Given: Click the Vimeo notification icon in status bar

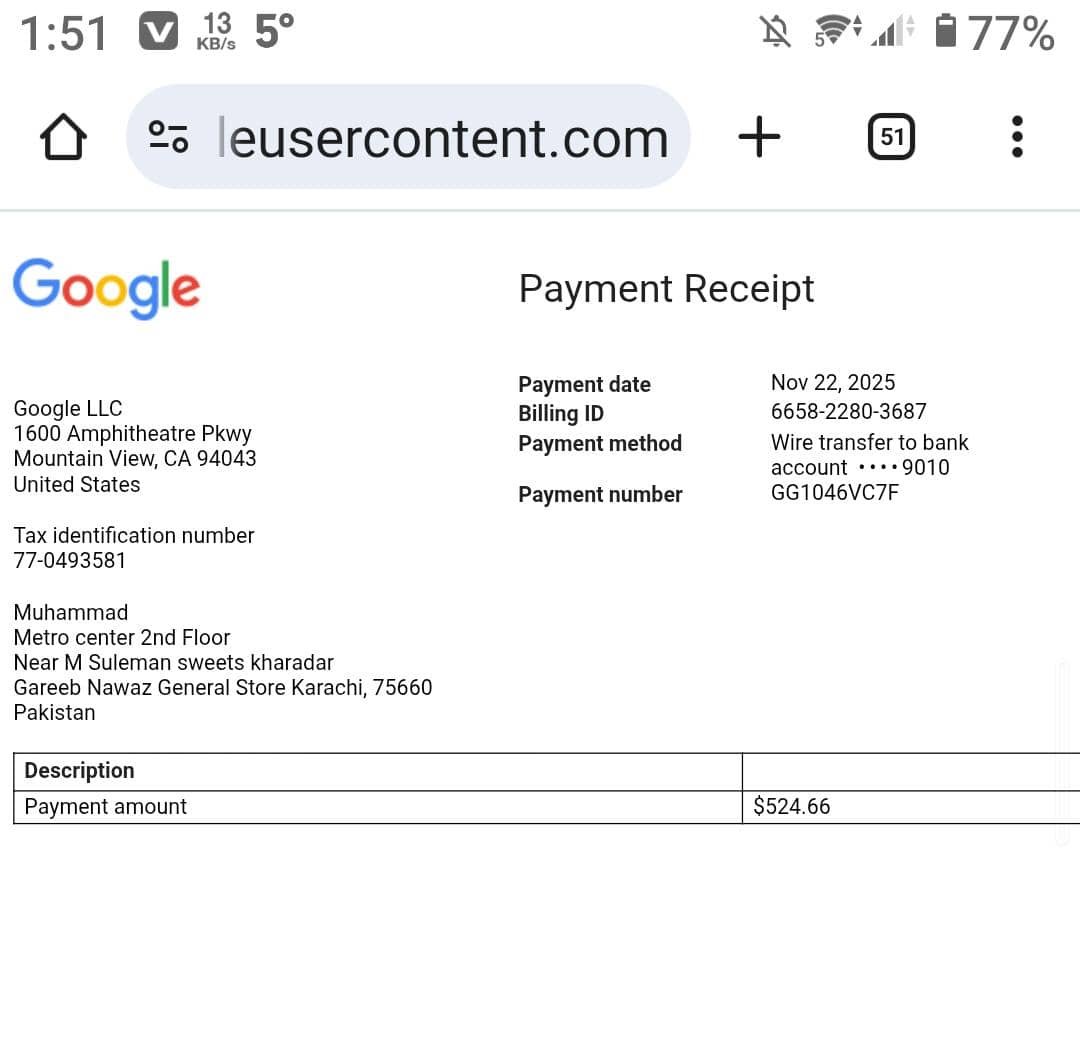Looking at the screenshot, I should [158, 31].
